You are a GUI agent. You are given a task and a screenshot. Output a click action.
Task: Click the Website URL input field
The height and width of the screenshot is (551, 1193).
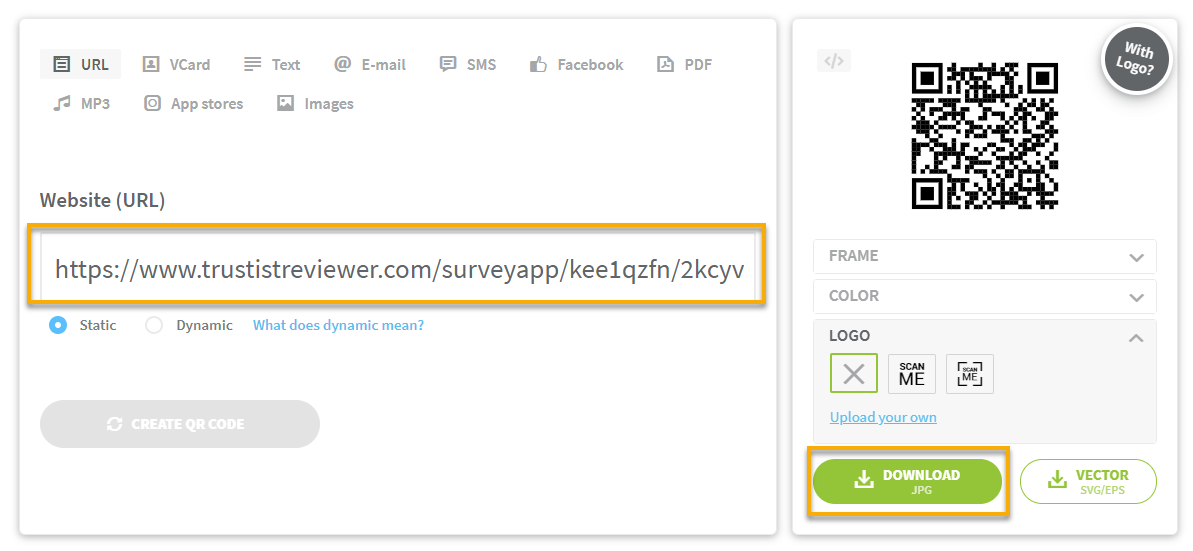[x=398, y=268]
